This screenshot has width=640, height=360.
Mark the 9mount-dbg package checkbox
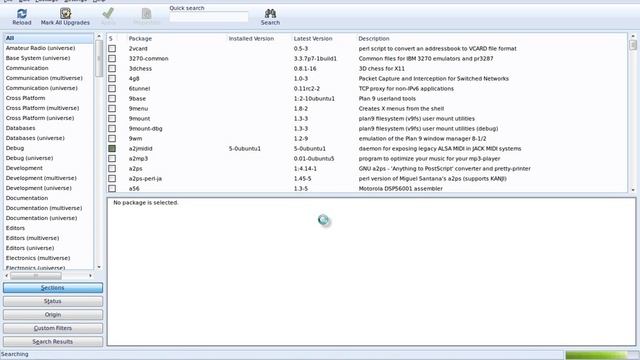point(112,129)
